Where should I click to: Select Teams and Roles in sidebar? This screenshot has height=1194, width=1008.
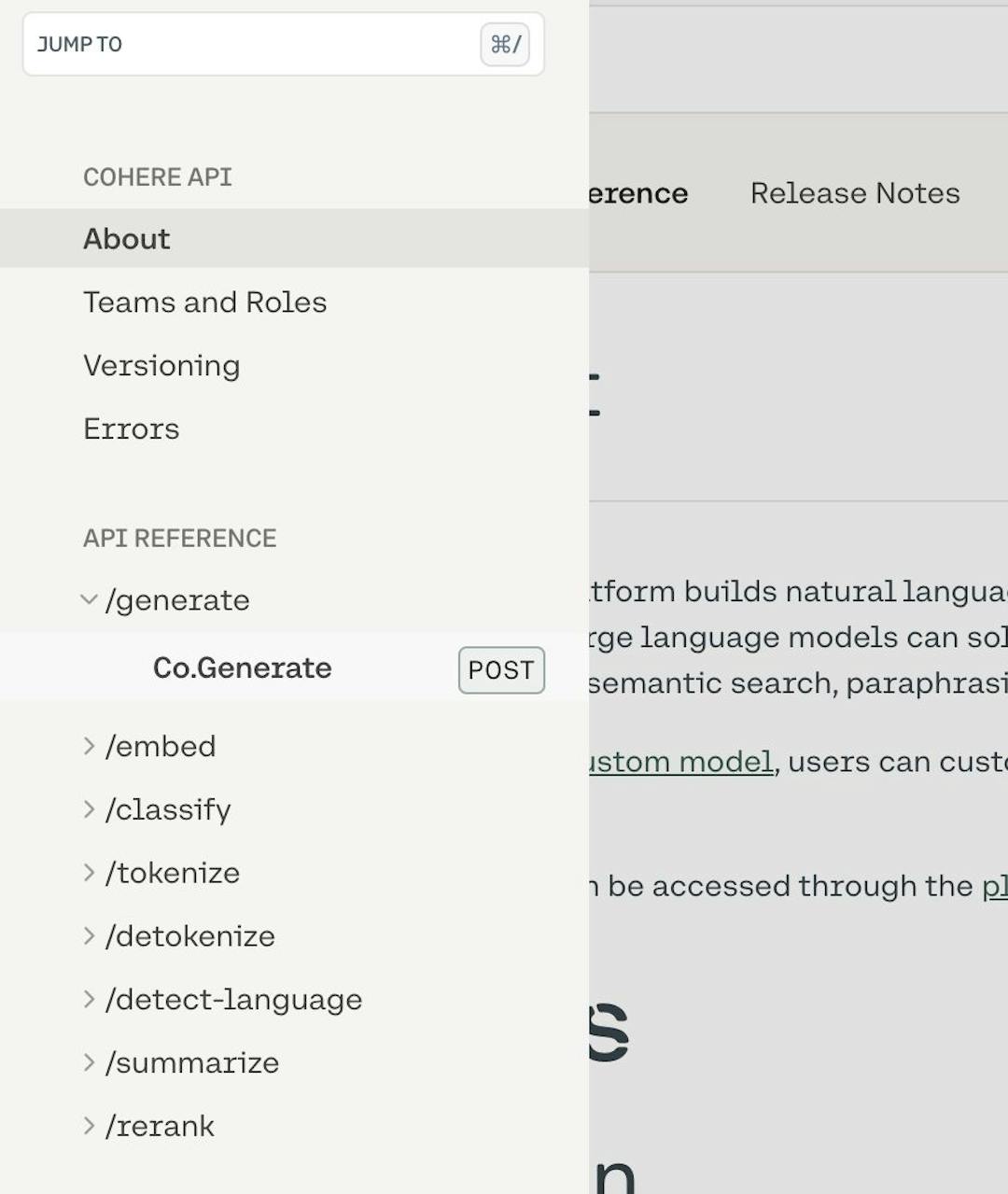coord(204,302)
